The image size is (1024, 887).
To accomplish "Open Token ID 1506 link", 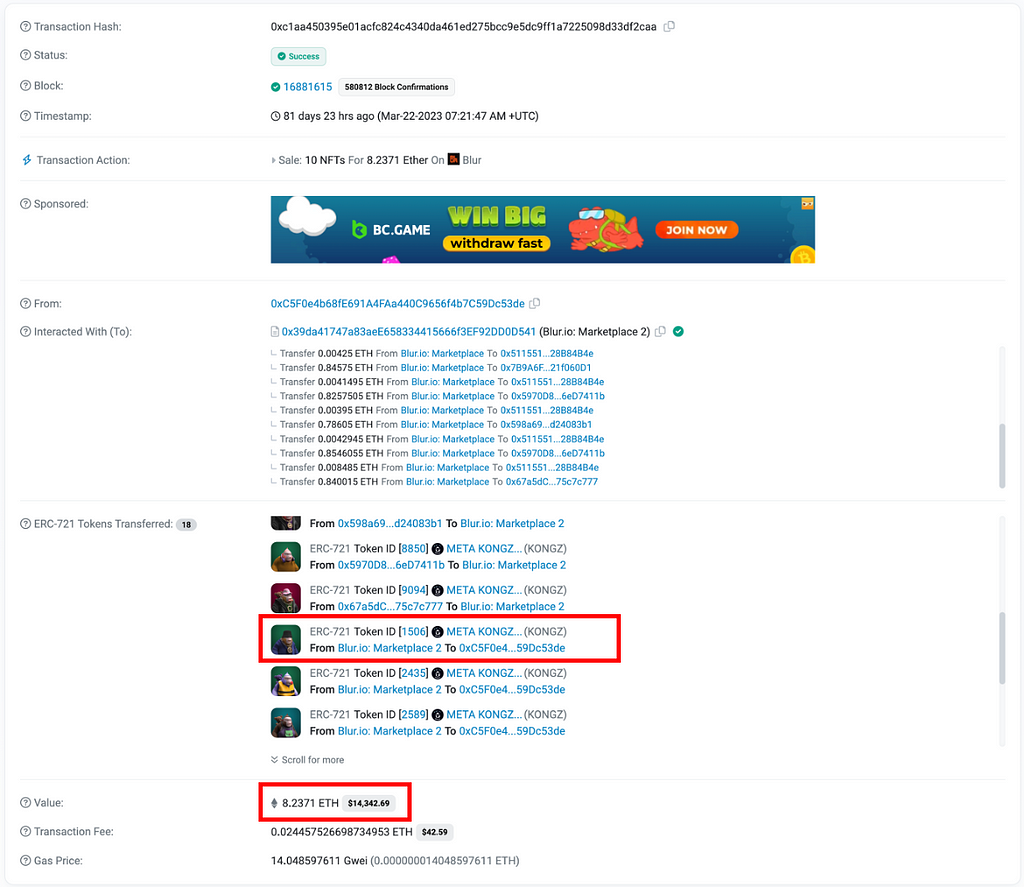I will pos(413,632).
